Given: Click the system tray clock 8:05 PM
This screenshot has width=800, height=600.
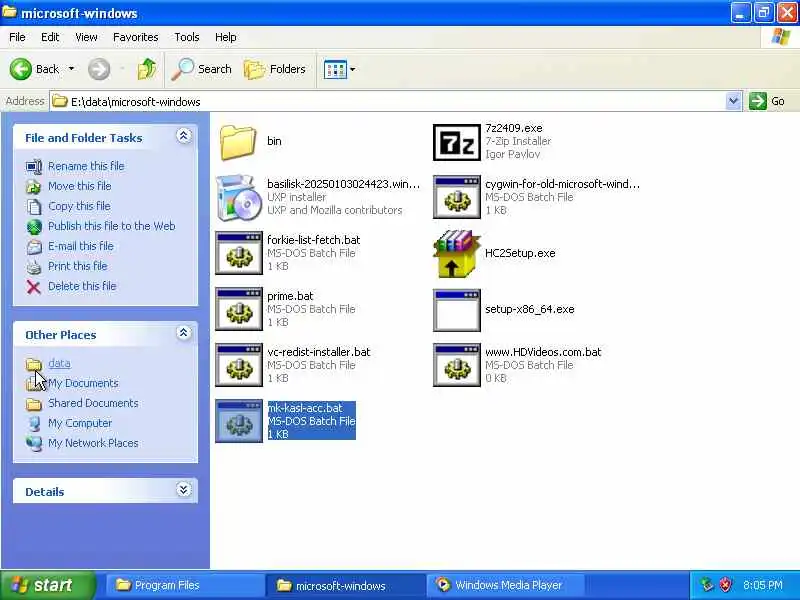Looking at the screenshot, I should pos(763,585).
